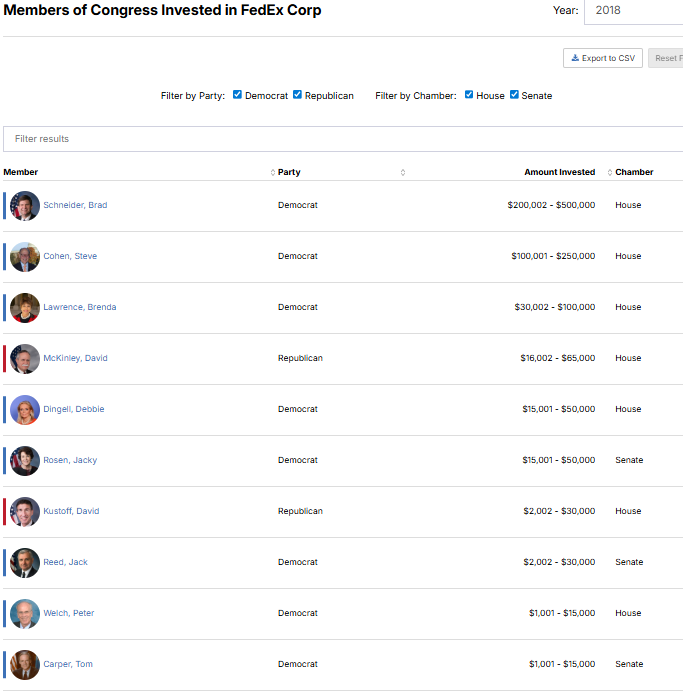Select Democrat party cell in Schneider row
The width and height of the screenshot is (683, 692).
298,205
